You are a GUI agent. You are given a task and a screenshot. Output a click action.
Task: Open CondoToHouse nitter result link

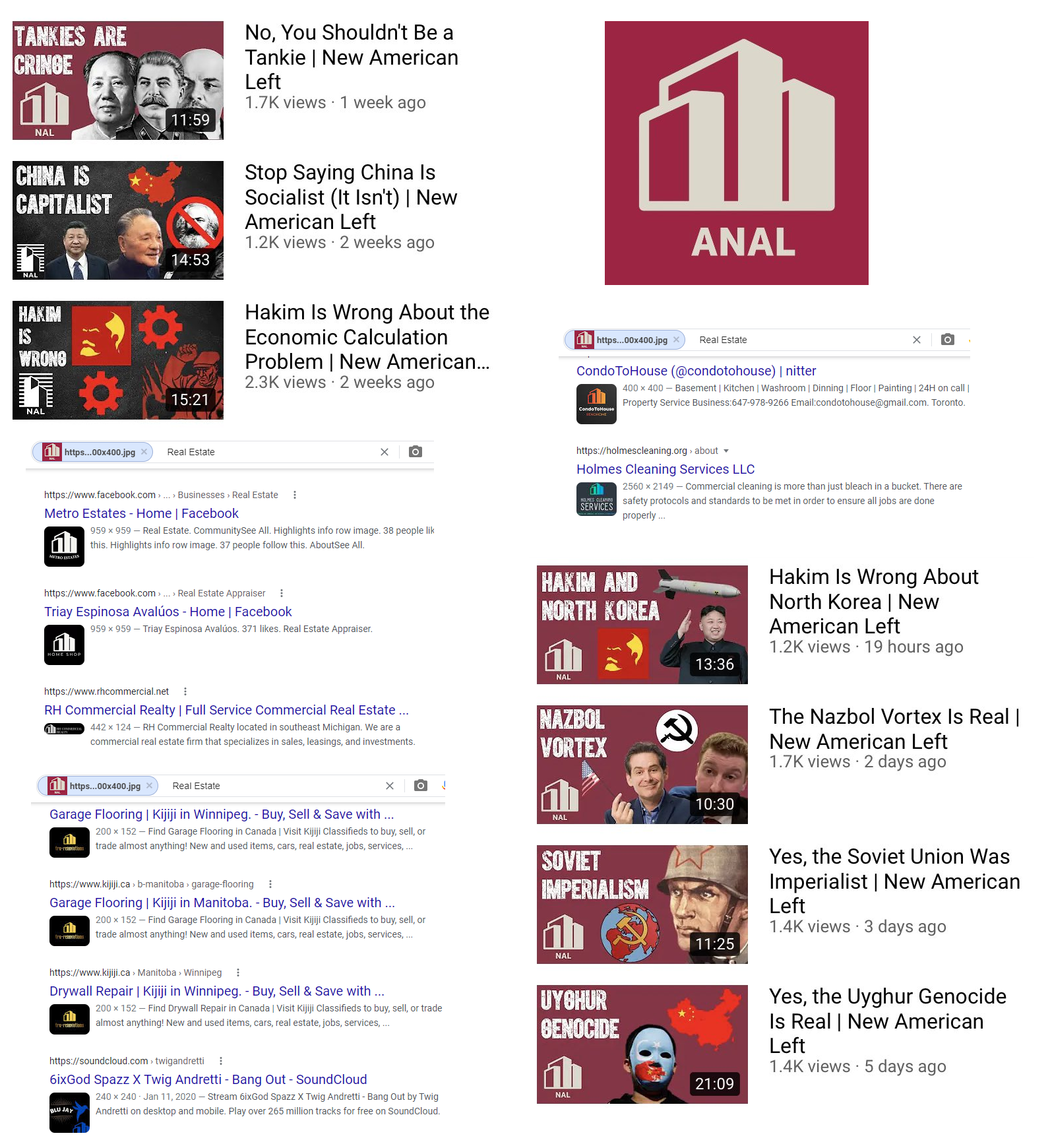tap(696, 371)
